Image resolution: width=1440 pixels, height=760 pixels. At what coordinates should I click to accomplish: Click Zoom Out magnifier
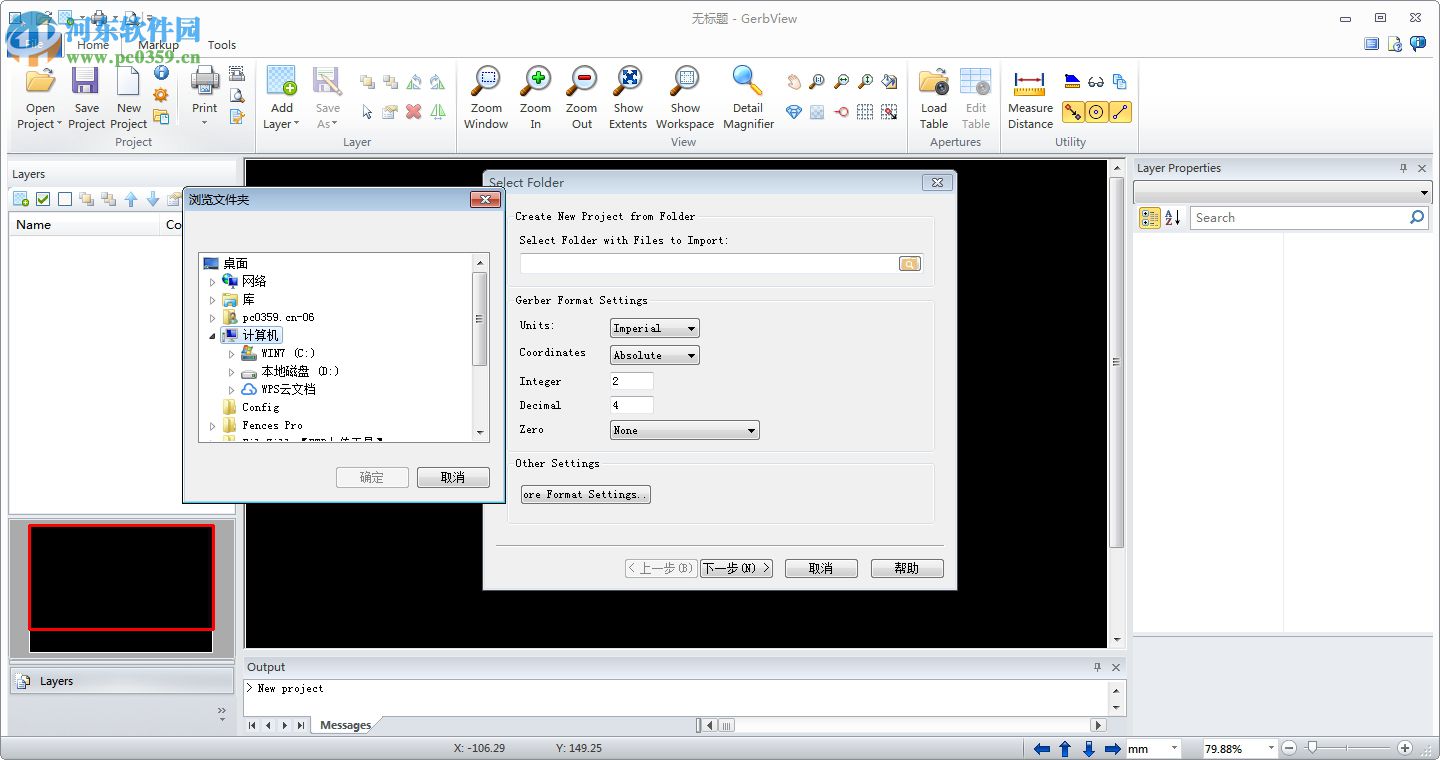[x=581, y=98]
